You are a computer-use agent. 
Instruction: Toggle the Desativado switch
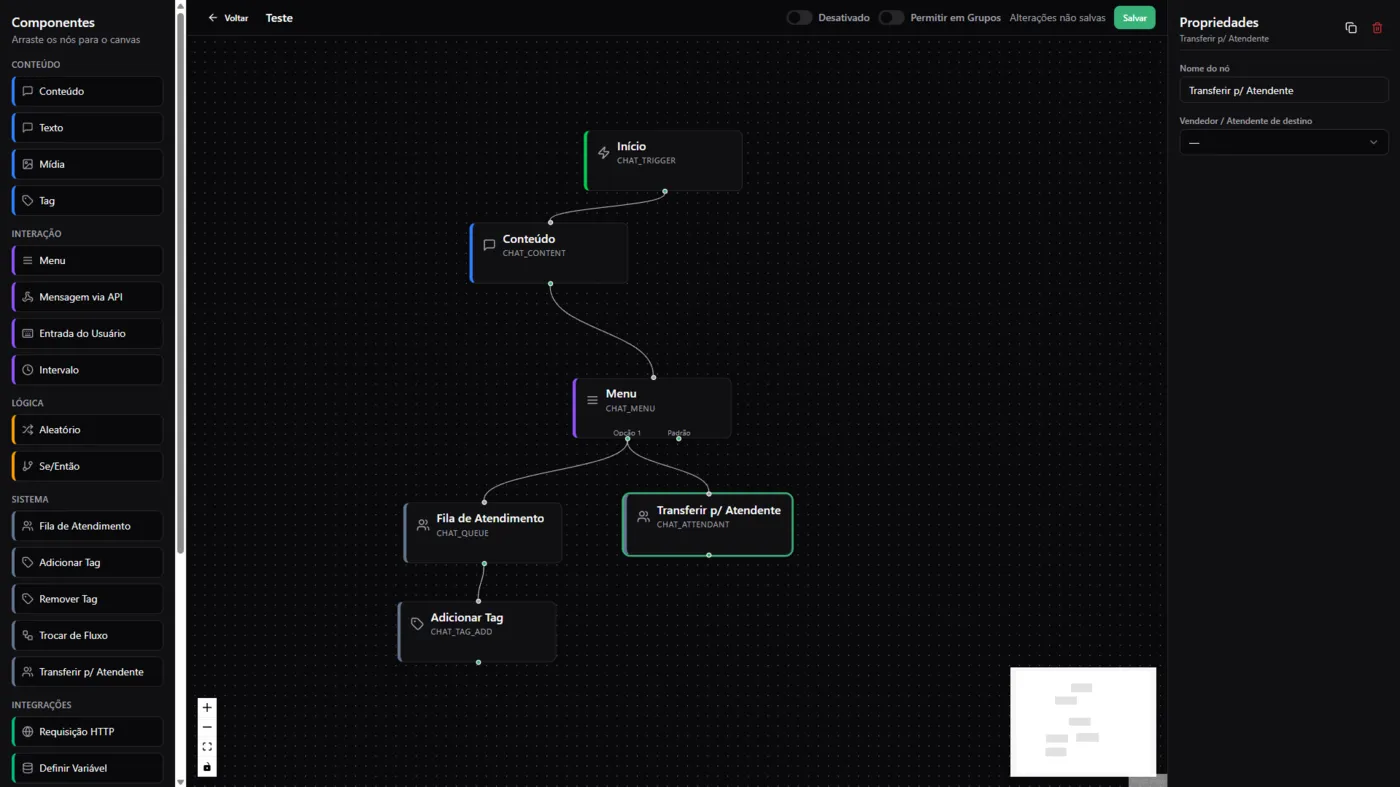[799, 18]
